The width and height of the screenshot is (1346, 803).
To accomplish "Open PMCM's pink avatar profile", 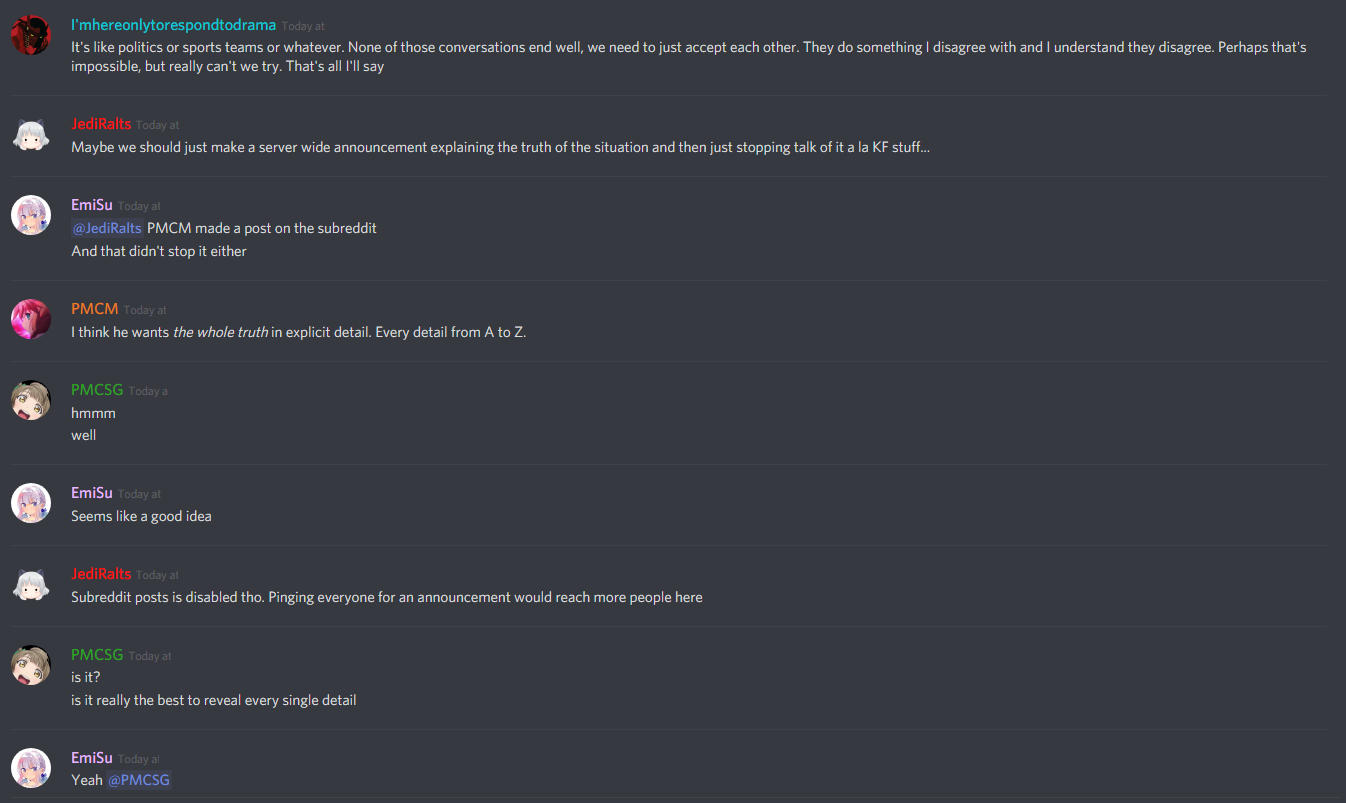I will (31, 320).
